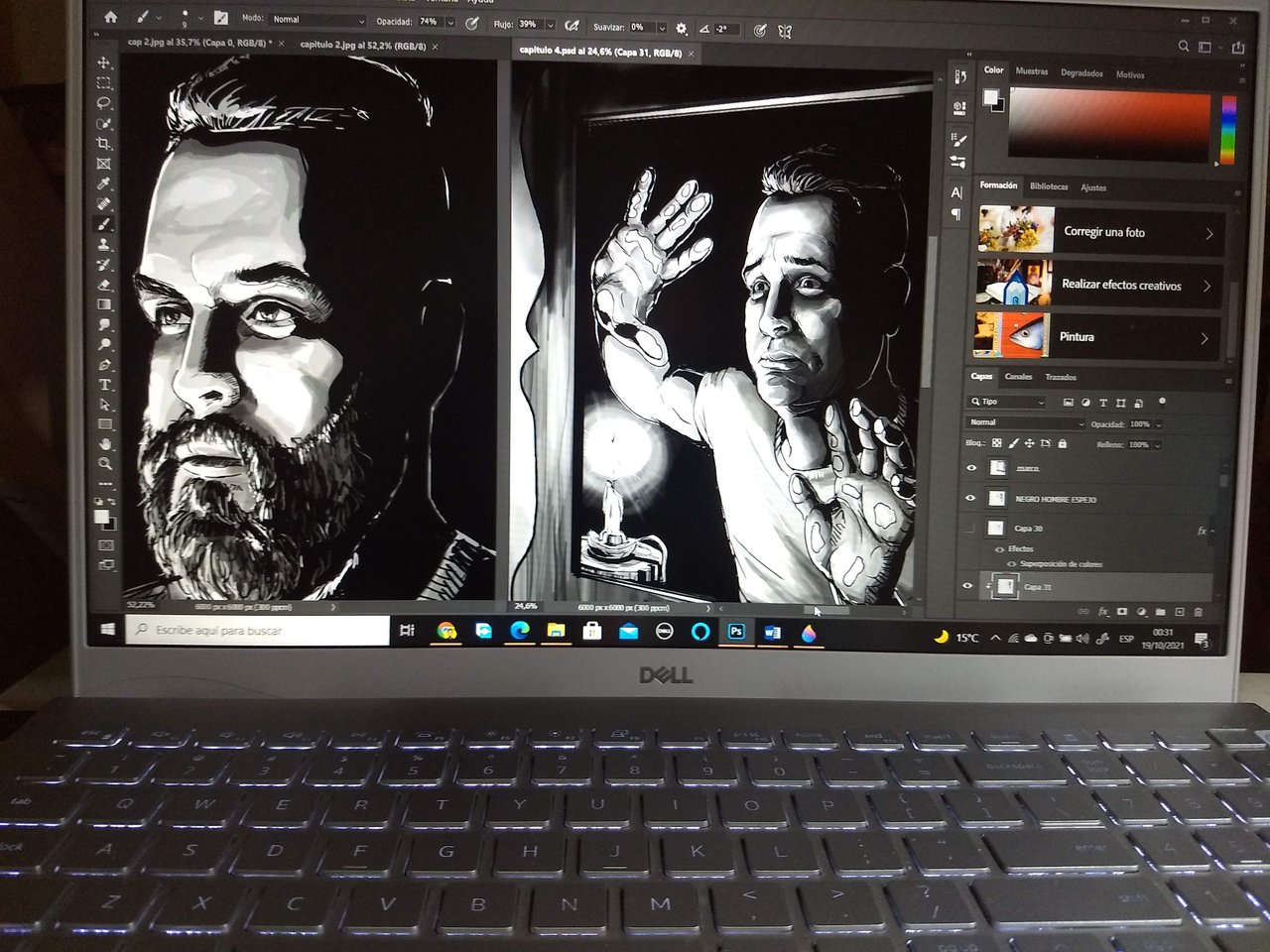Select the Pen tool
Screen dimensions: 1270x952
104,365
